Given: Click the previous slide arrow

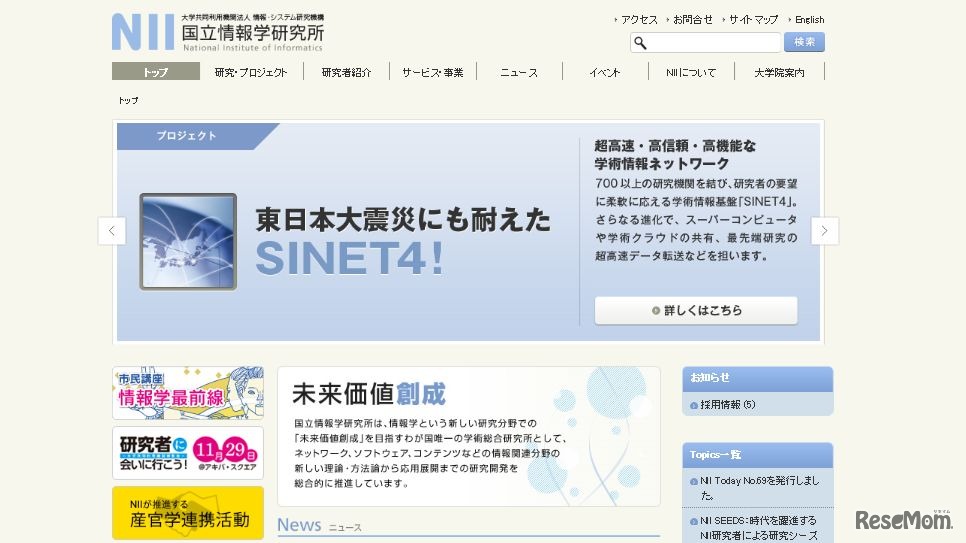Looking at the screenshot, I should point(112,231).
